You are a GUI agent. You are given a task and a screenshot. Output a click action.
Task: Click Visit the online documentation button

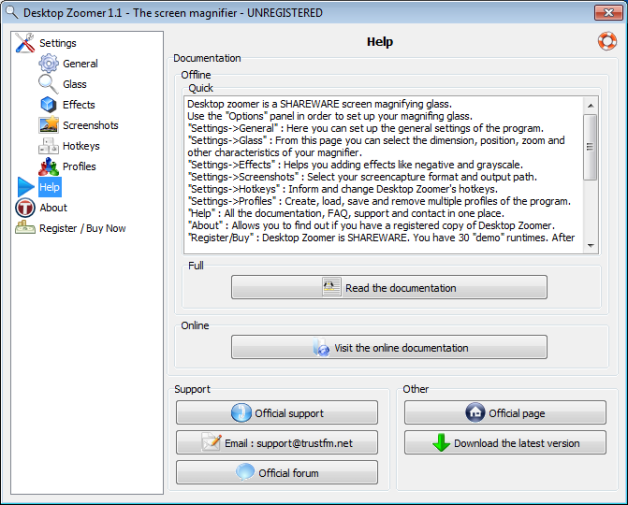[389, 347]
